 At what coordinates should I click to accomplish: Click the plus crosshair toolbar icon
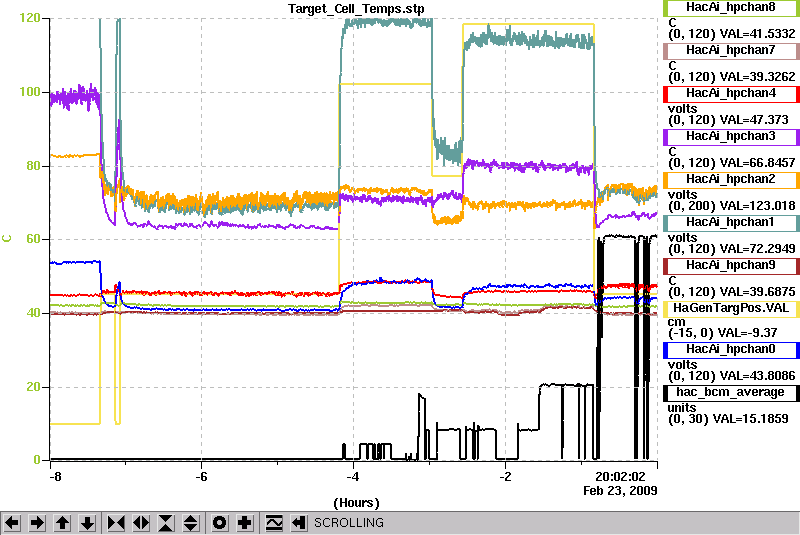[x=245, y=523]
